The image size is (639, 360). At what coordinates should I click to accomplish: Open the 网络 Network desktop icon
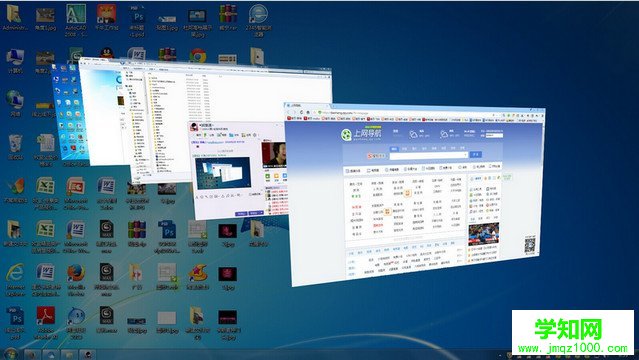click(x=15, y=104)
